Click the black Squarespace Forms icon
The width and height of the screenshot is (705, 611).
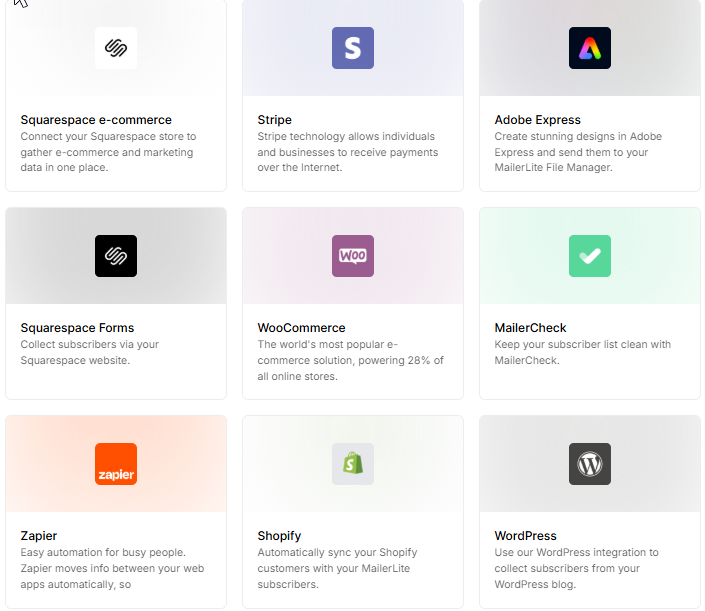(116, 256)
